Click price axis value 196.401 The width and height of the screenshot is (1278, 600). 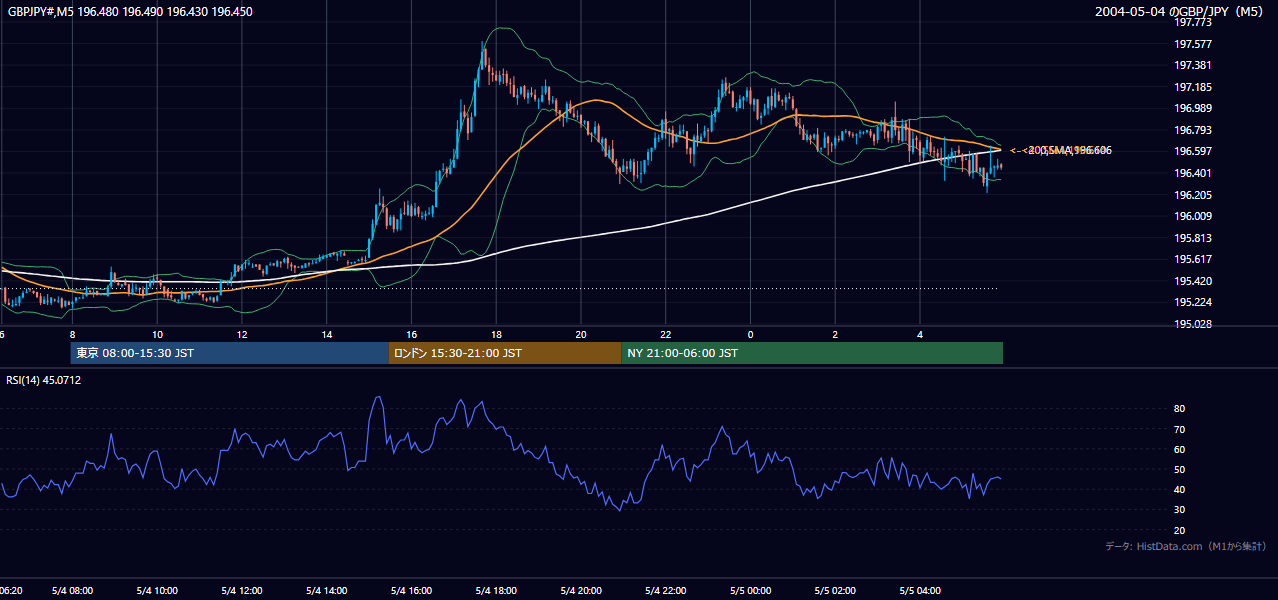1192,173
